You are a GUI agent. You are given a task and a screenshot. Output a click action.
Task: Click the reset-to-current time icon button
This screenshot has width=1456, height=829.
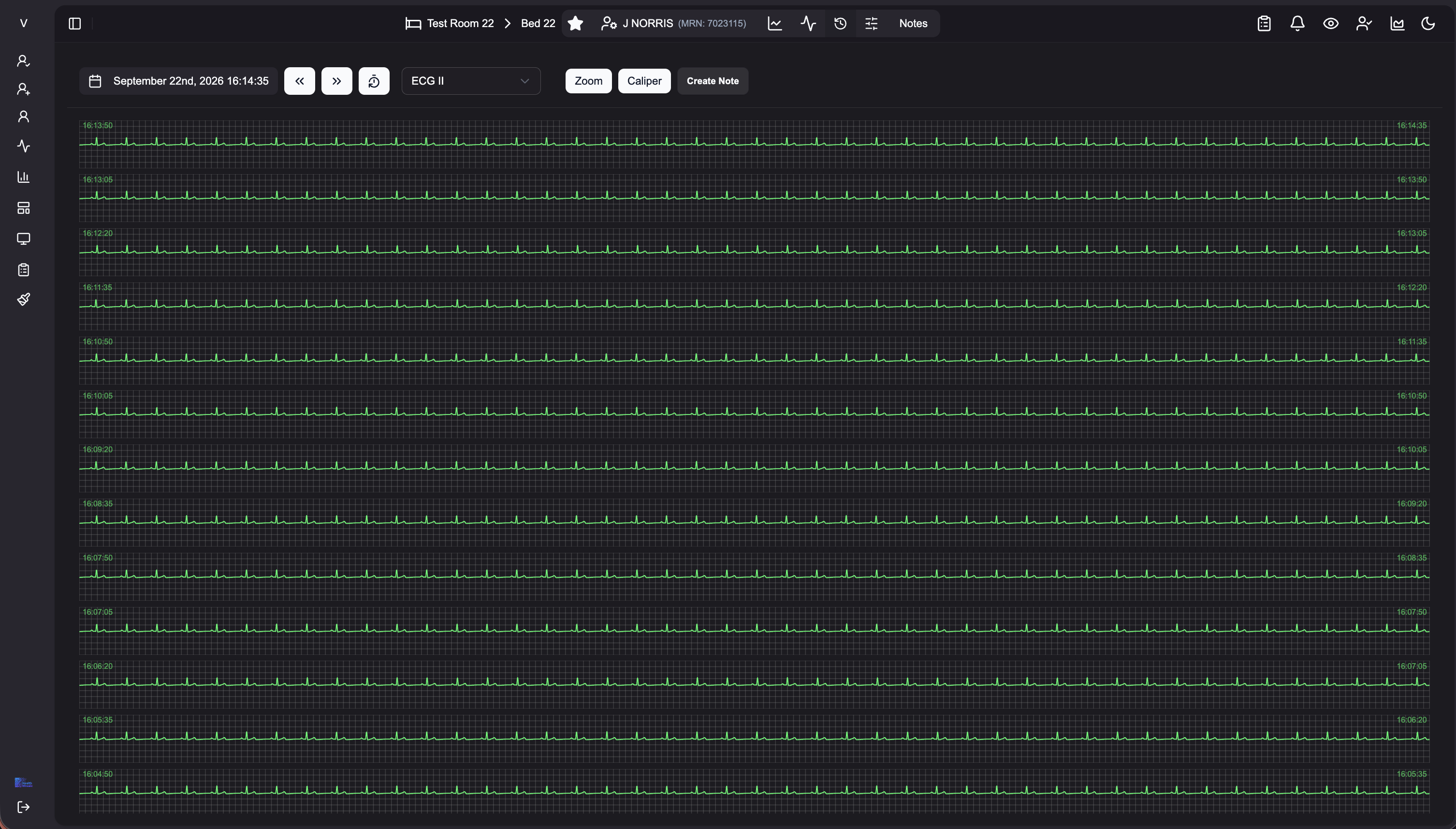tap(374, 81)
